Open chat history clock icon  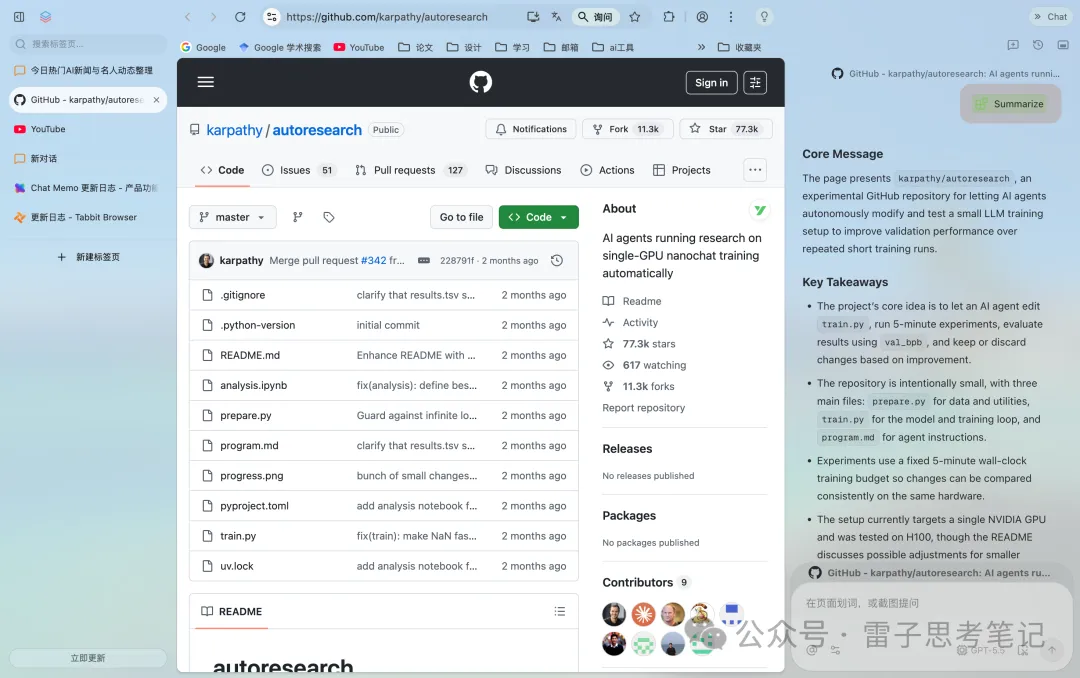point(1038,45)
